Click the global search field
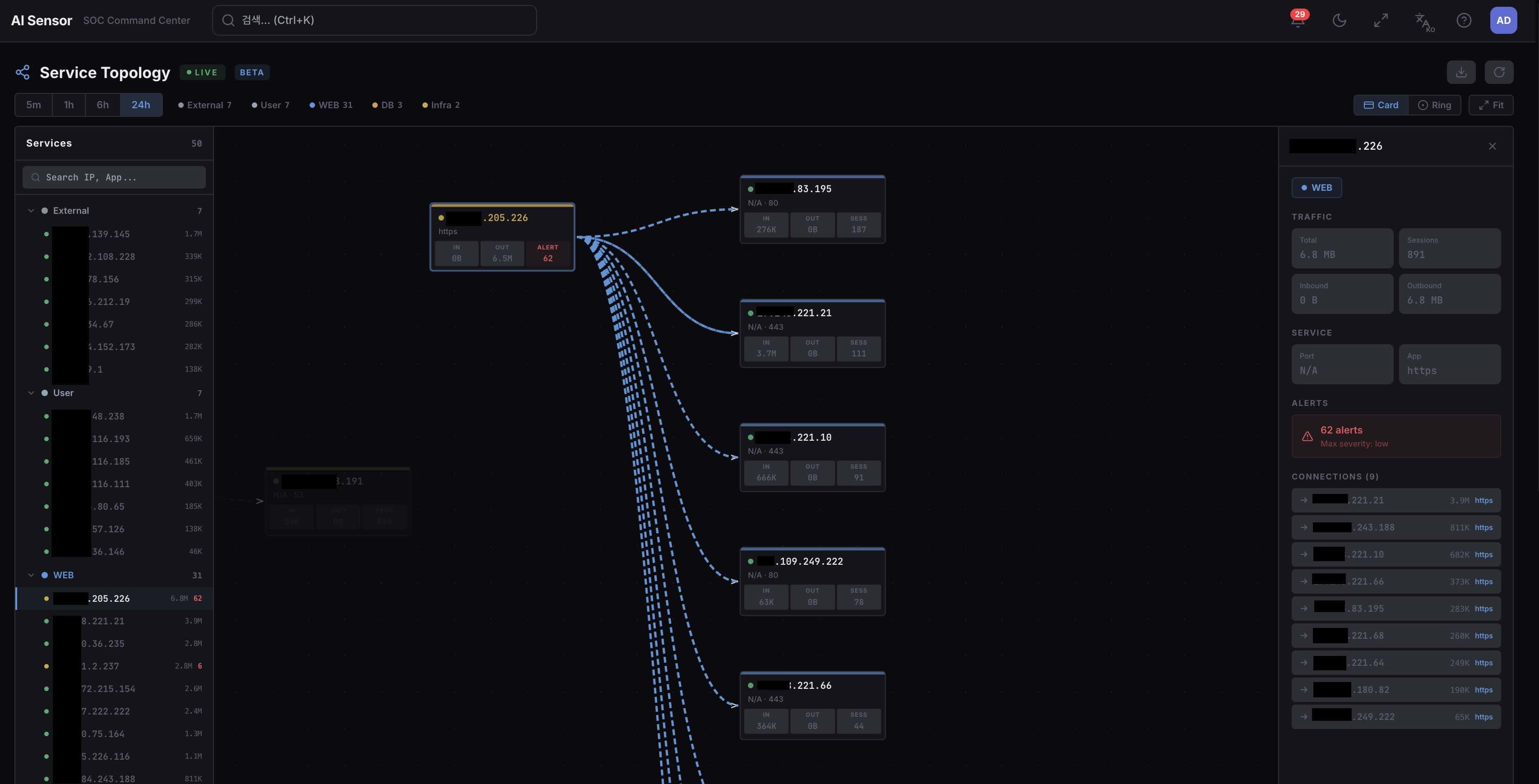The height and width of the screenshot is (784, 1539). coord(374,20)
